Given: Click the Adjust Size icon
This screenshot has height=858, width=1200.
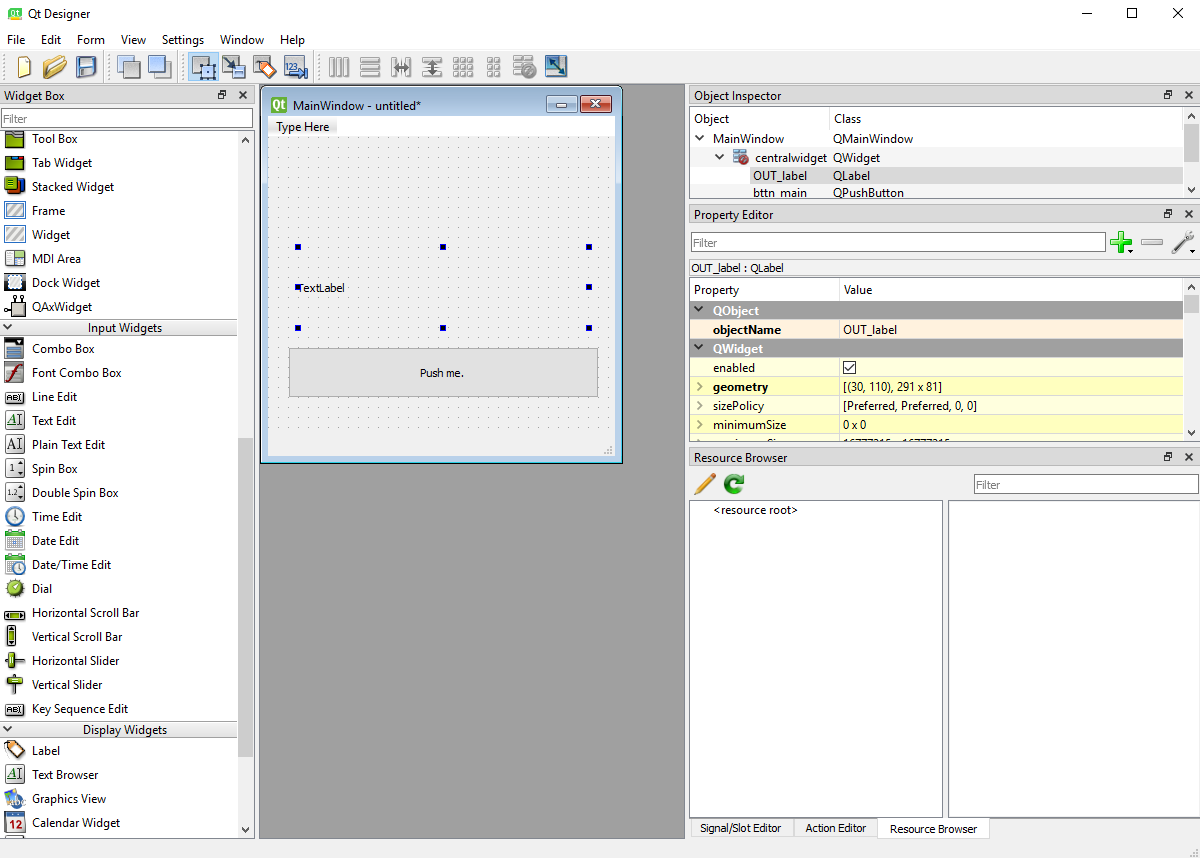Looking at the screenshot, I should coord(556,67).
